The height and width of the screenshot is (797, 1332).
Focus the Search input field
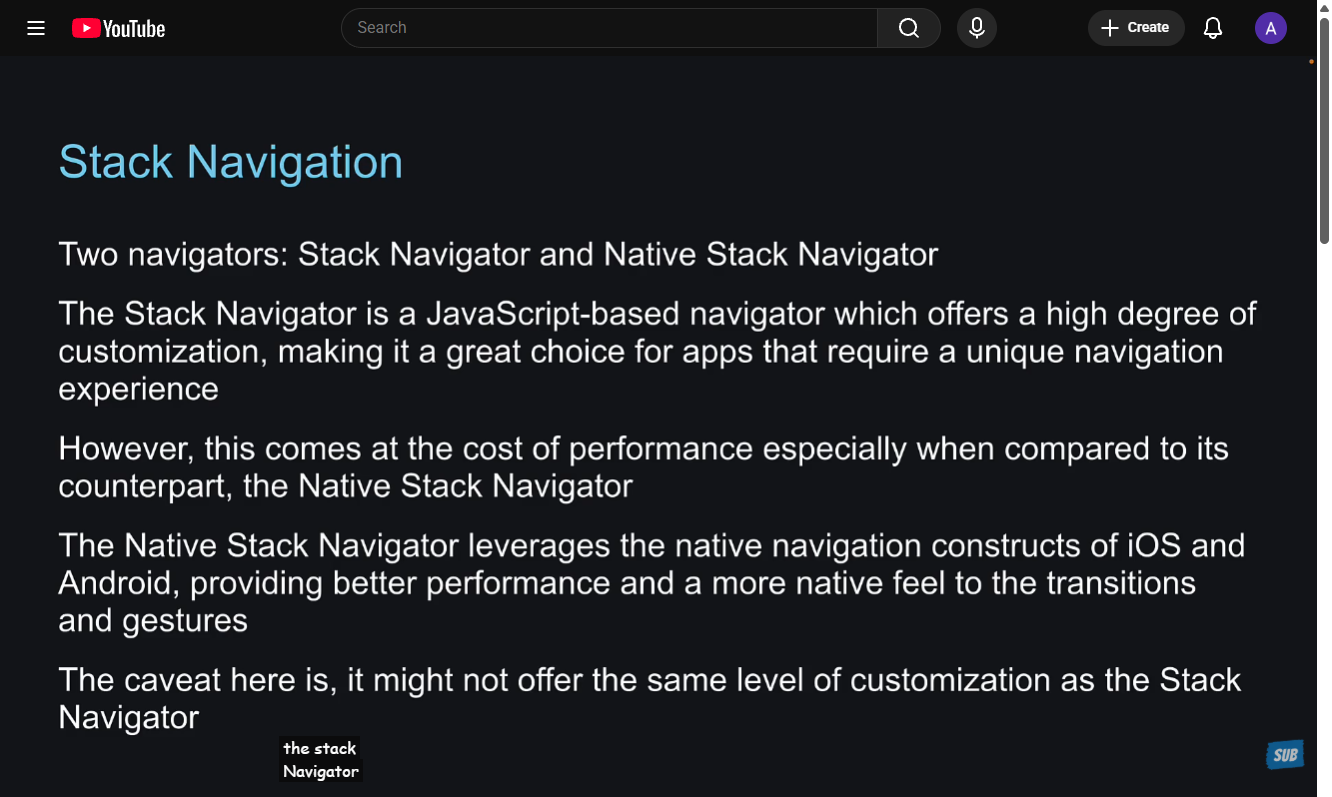tap(610, 28)
